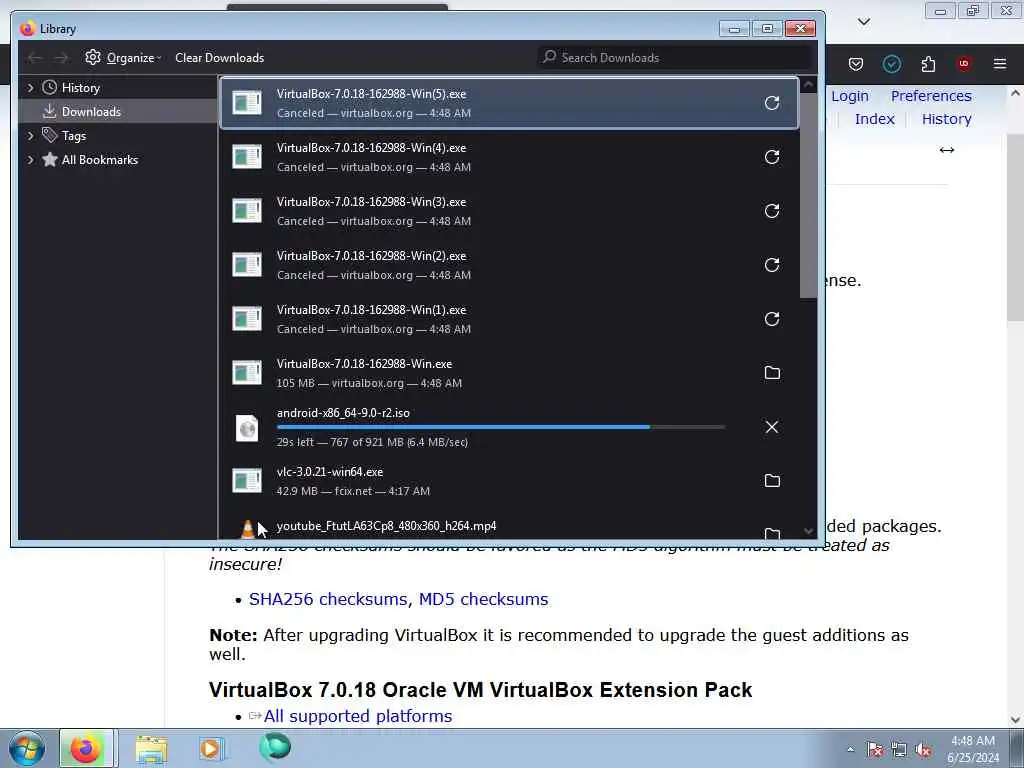Click the downloads list vertical scrollbar
This screenshot has height=768, width=1024.
tap(808, 195)
